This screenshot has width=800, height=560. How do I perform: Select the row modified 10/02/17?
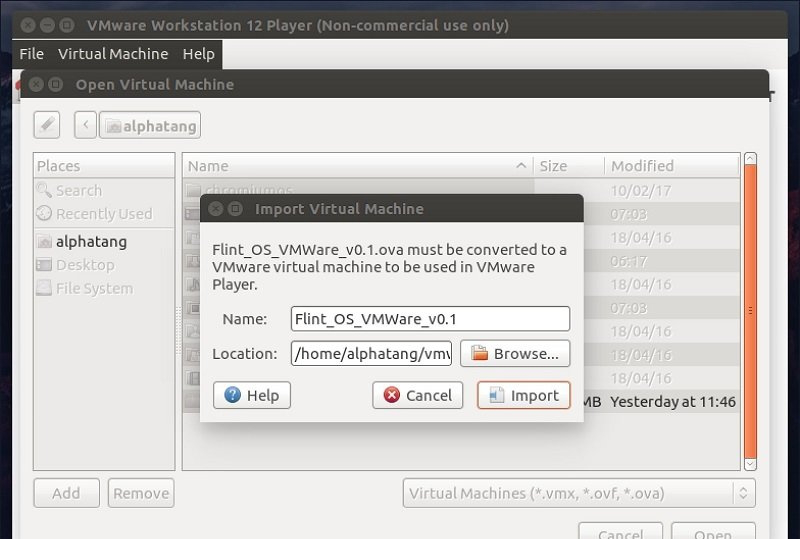click(x=461, y=190)
